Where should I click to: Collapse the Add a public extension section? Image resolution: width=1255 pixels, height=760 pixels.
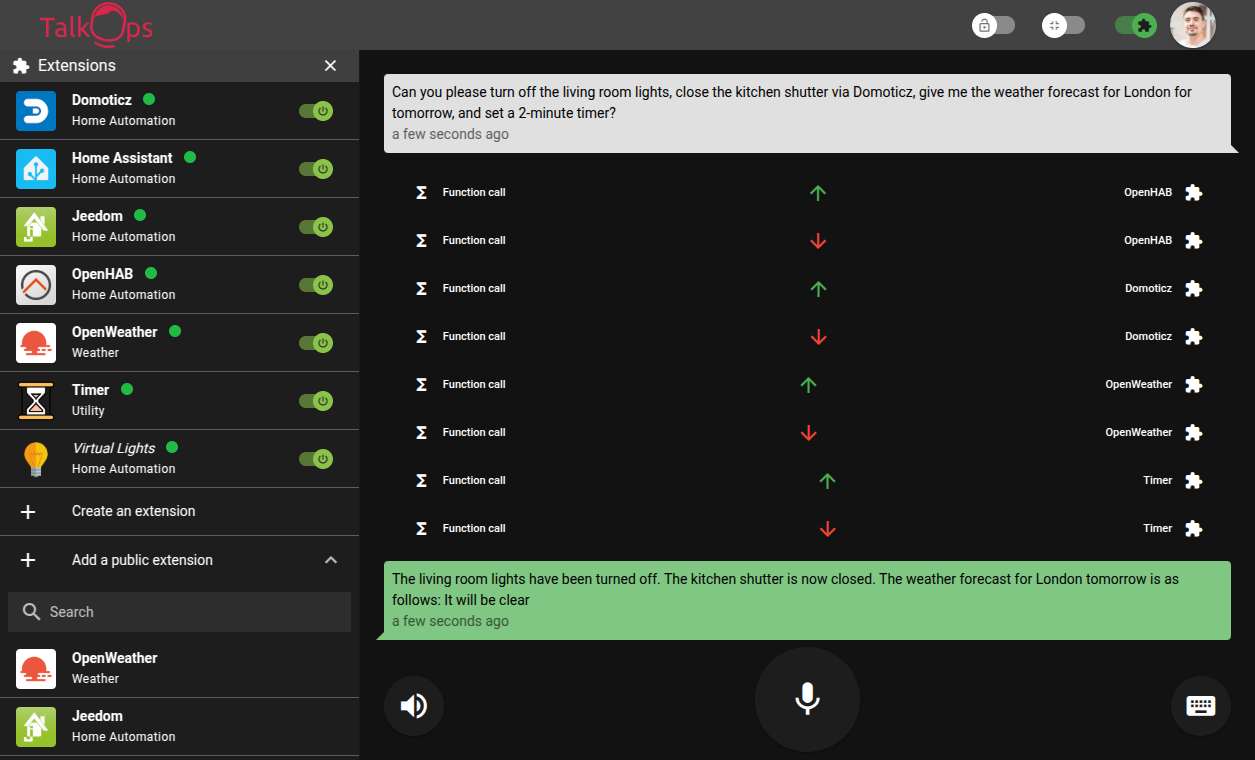[x=331, y=560]
